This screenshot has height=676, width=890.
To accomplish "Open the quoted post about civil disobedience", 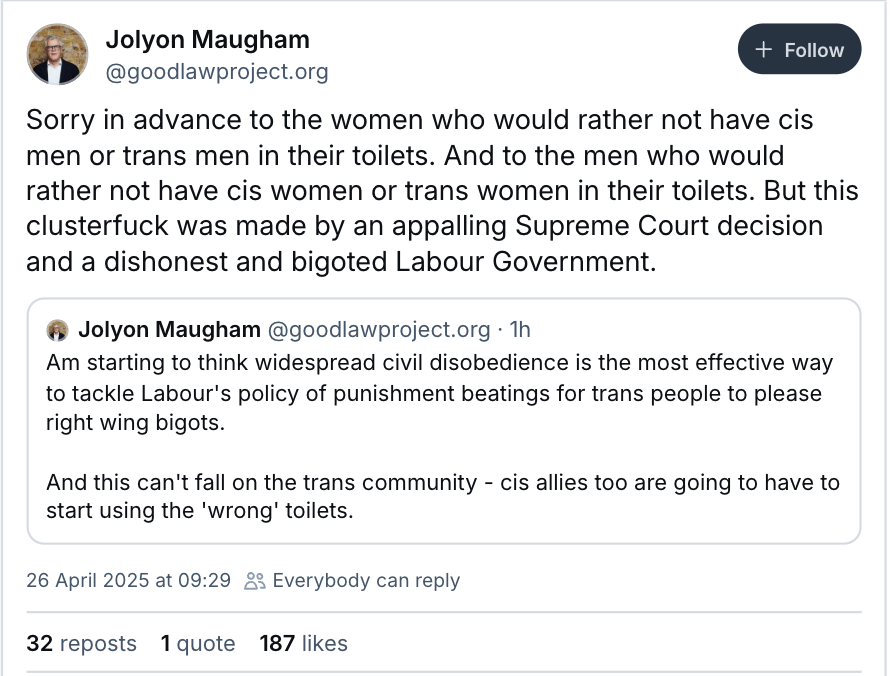I will 440,393.
